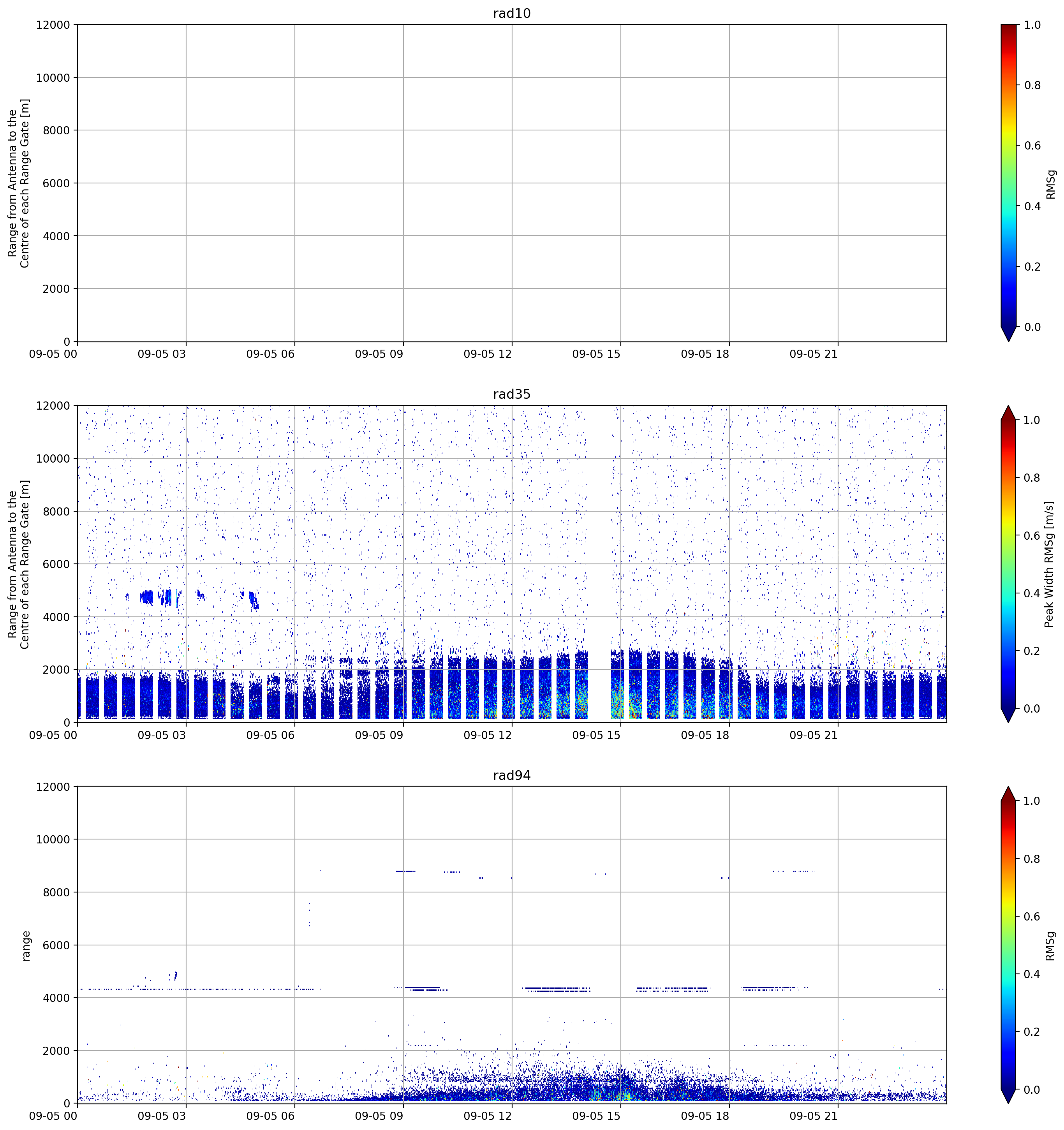Click the "4000" y-tick of rad35 plot
The width and height of the screenshot is (1064, 1130).
[57, 617]
